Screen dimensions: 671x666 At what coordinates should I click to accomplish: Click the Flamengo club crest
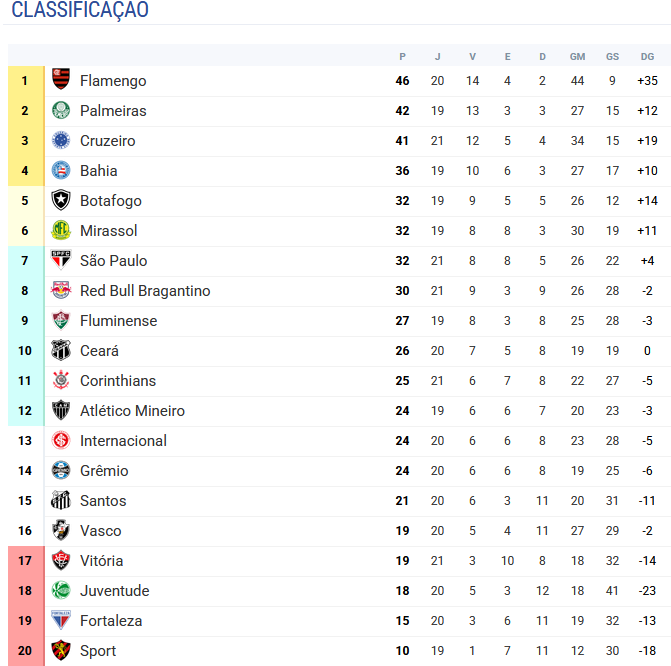(61, 79)
